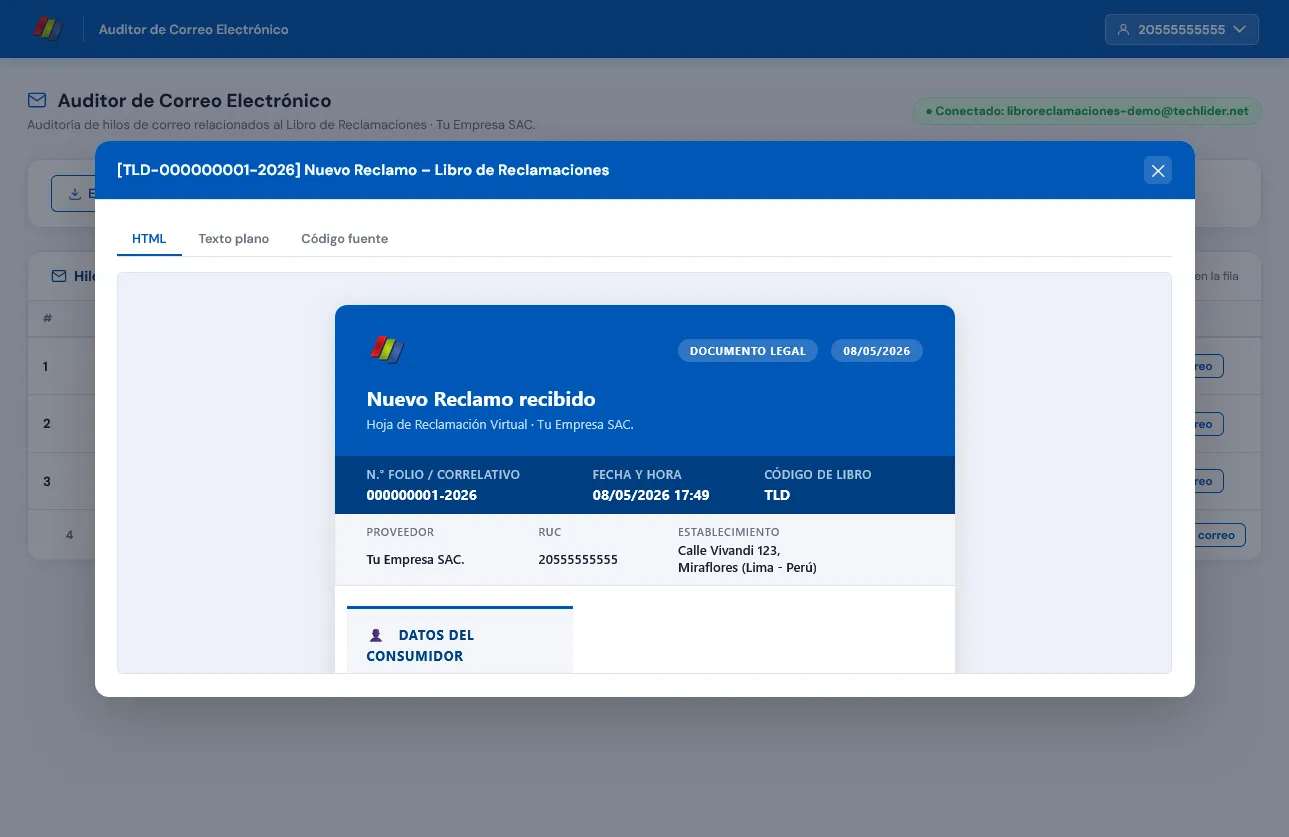Click the DOCUMENTO LEGAL badge
This screenshot has height=837, width=1289.
tap(748, 351)
